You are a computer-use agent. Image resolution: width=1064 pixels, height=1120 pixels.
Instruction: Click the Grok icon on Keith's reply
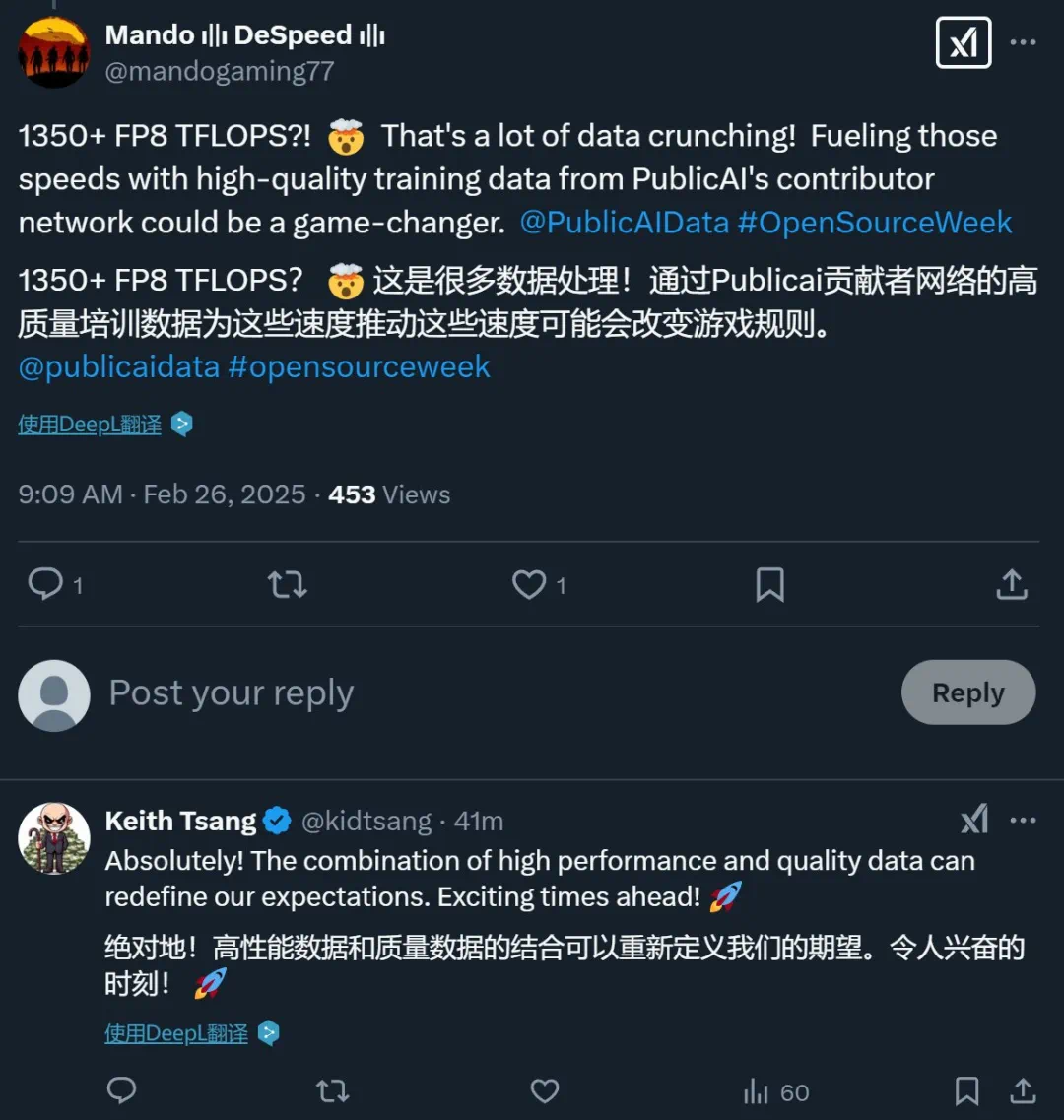point(974,820)
